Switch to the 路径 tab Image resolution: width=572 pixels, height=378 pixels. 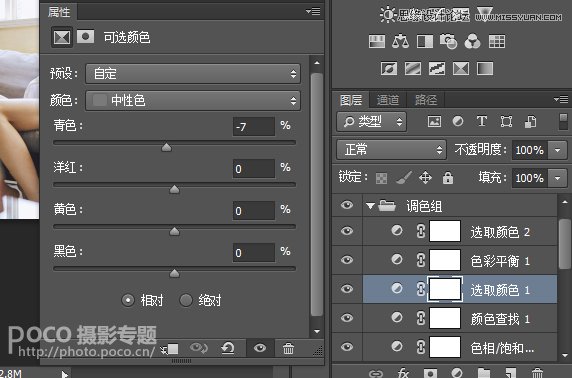(x=425, y=100)
